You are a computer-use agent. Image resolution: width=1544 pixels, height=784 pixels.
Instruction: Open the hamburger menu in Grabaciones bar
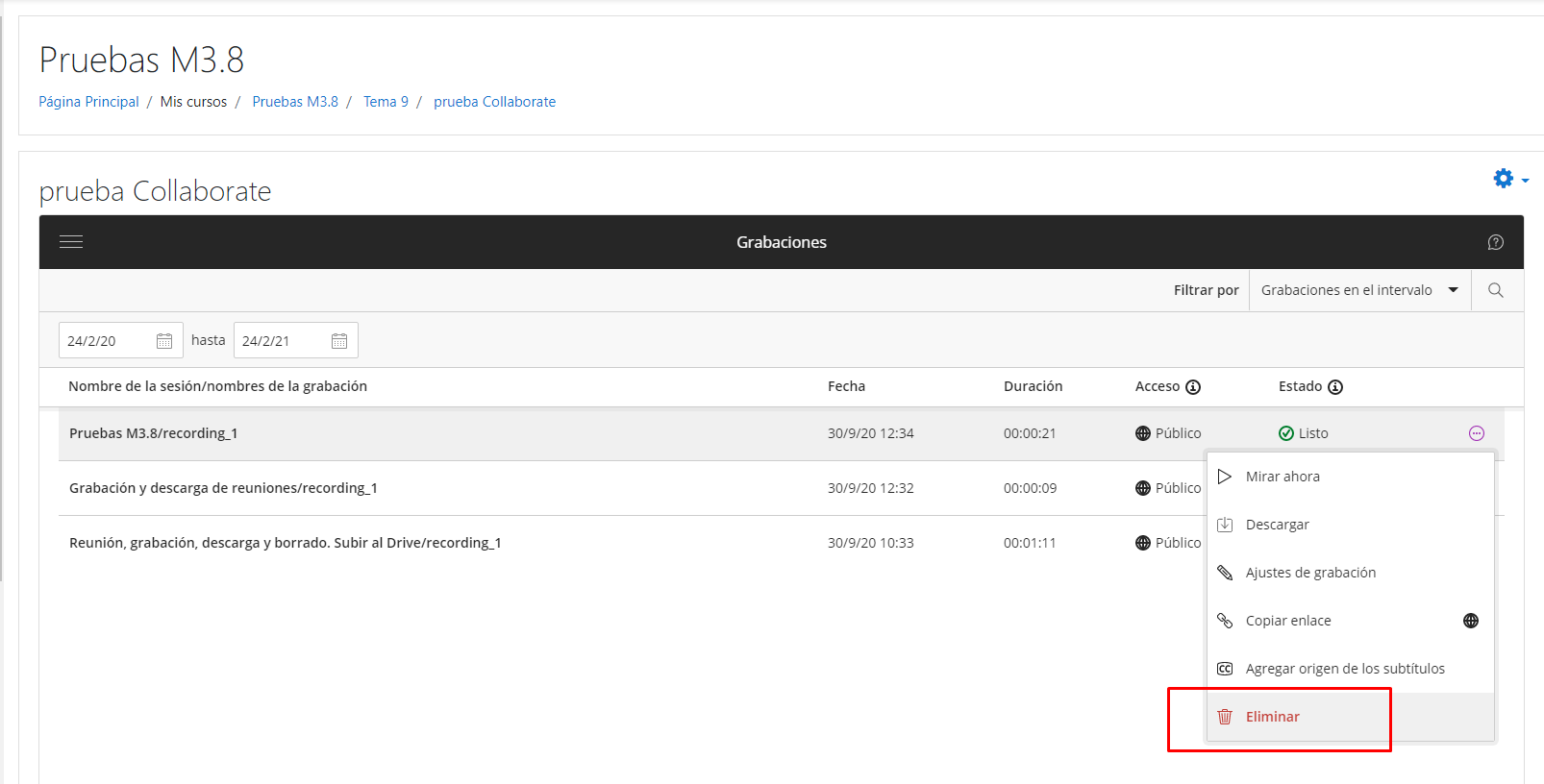coord(71,242)
